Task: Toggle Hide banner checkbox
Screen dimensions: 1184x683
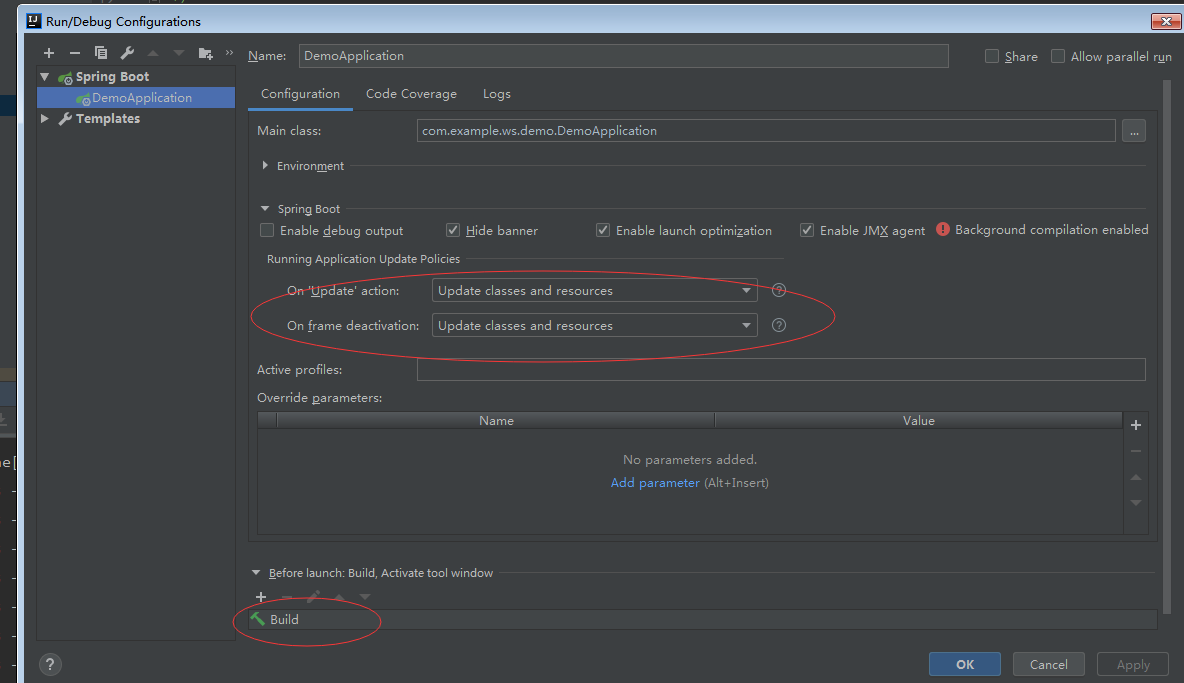Action: pyautogui.click(x=453, y=230)
